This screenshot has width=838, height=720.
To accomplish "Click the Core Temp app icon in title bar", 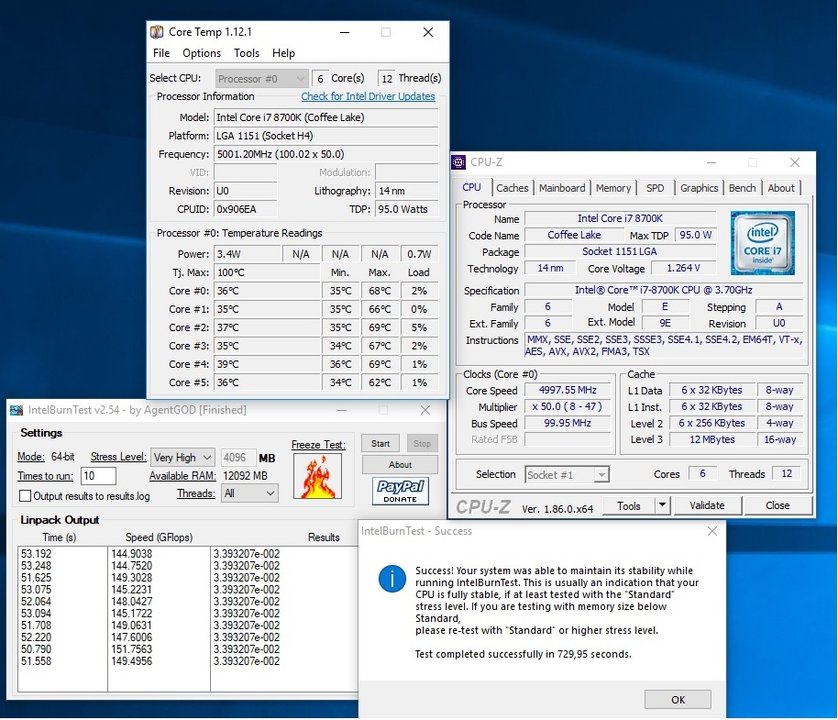I will click(x=157, y=32).
